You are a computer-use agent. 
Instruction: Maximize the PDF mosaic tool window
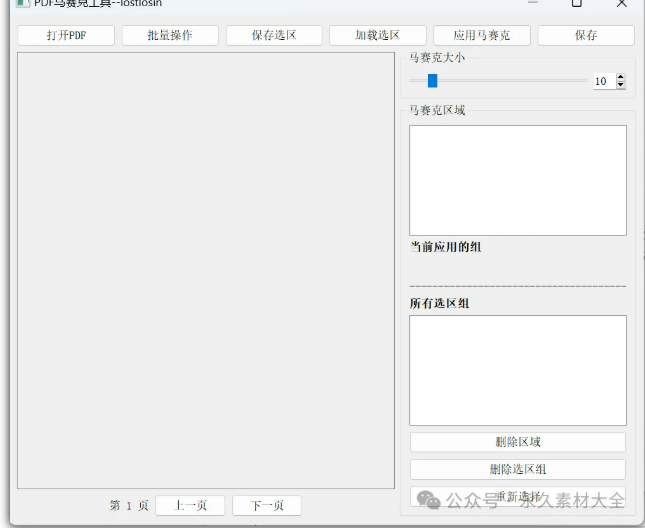click(x=576, y=3)
